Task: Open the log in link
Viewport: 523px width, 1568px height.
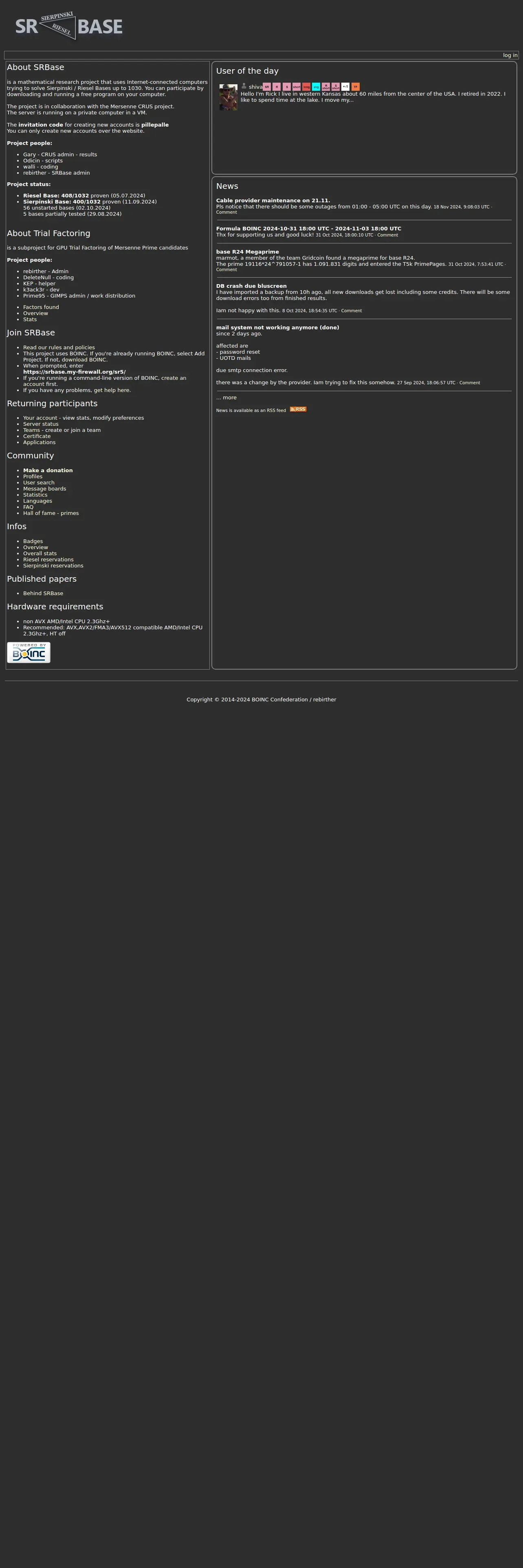Action: pyautogui.click(x=510, y=55)
